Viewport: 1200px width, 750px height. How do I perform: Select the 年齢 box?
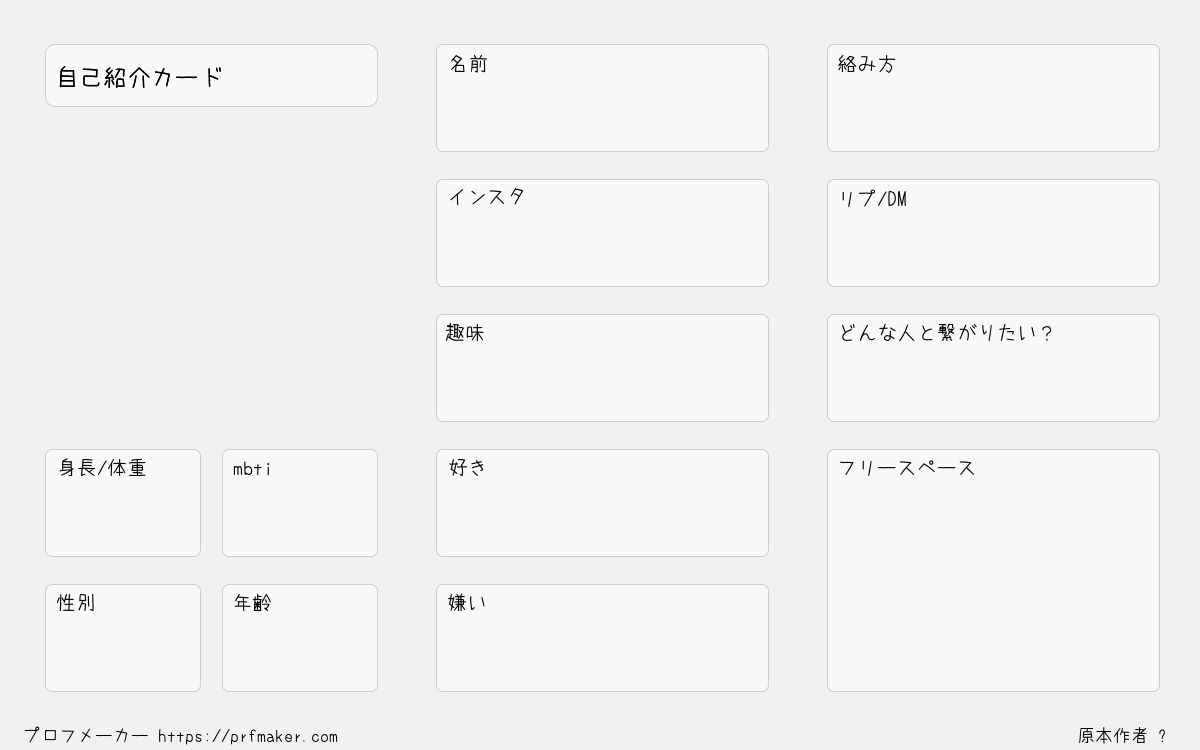pos(300,638)
